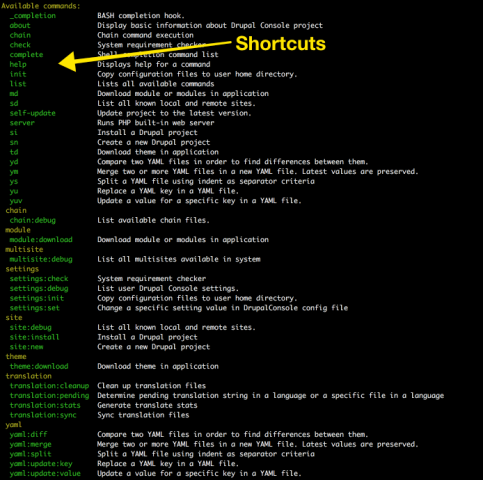The image size is (483, 480).
Task: Click the 'yuv' shortcut command
Action: [x=16, y=201]
